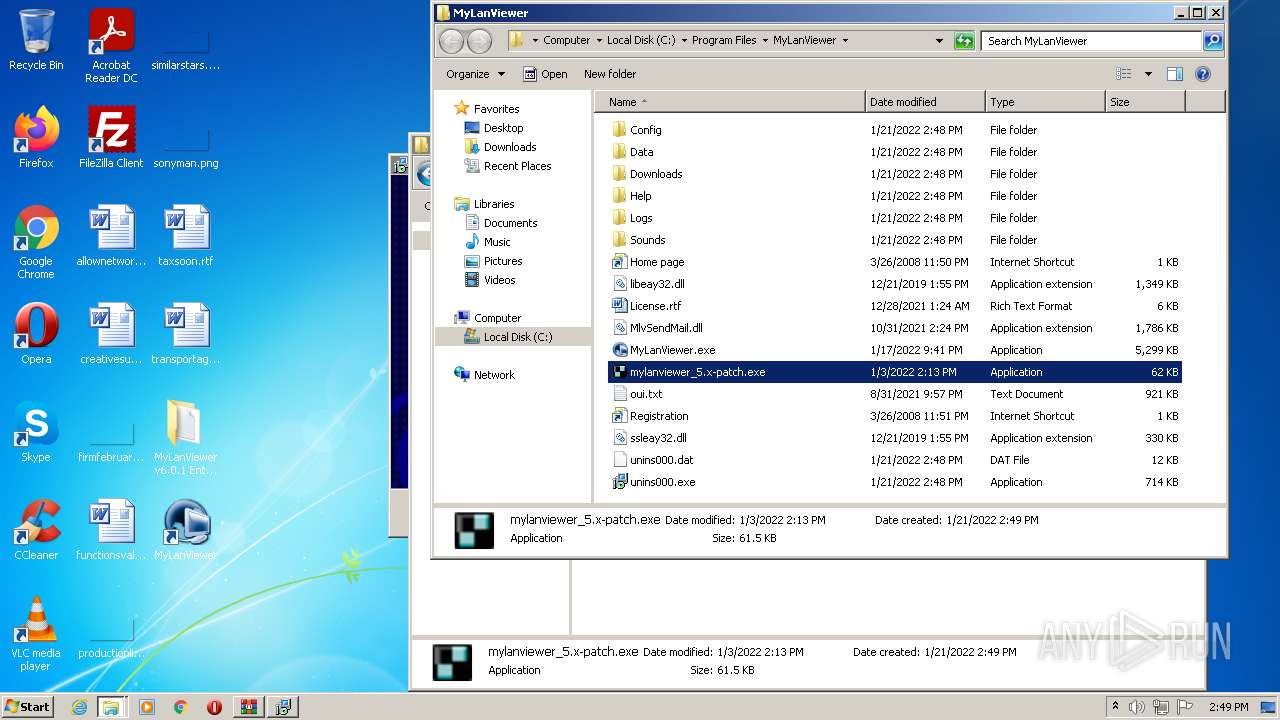Click the volume icon in system tray
The width and height of the screenshot is (1280, 720).
(x=1137, y=707)
